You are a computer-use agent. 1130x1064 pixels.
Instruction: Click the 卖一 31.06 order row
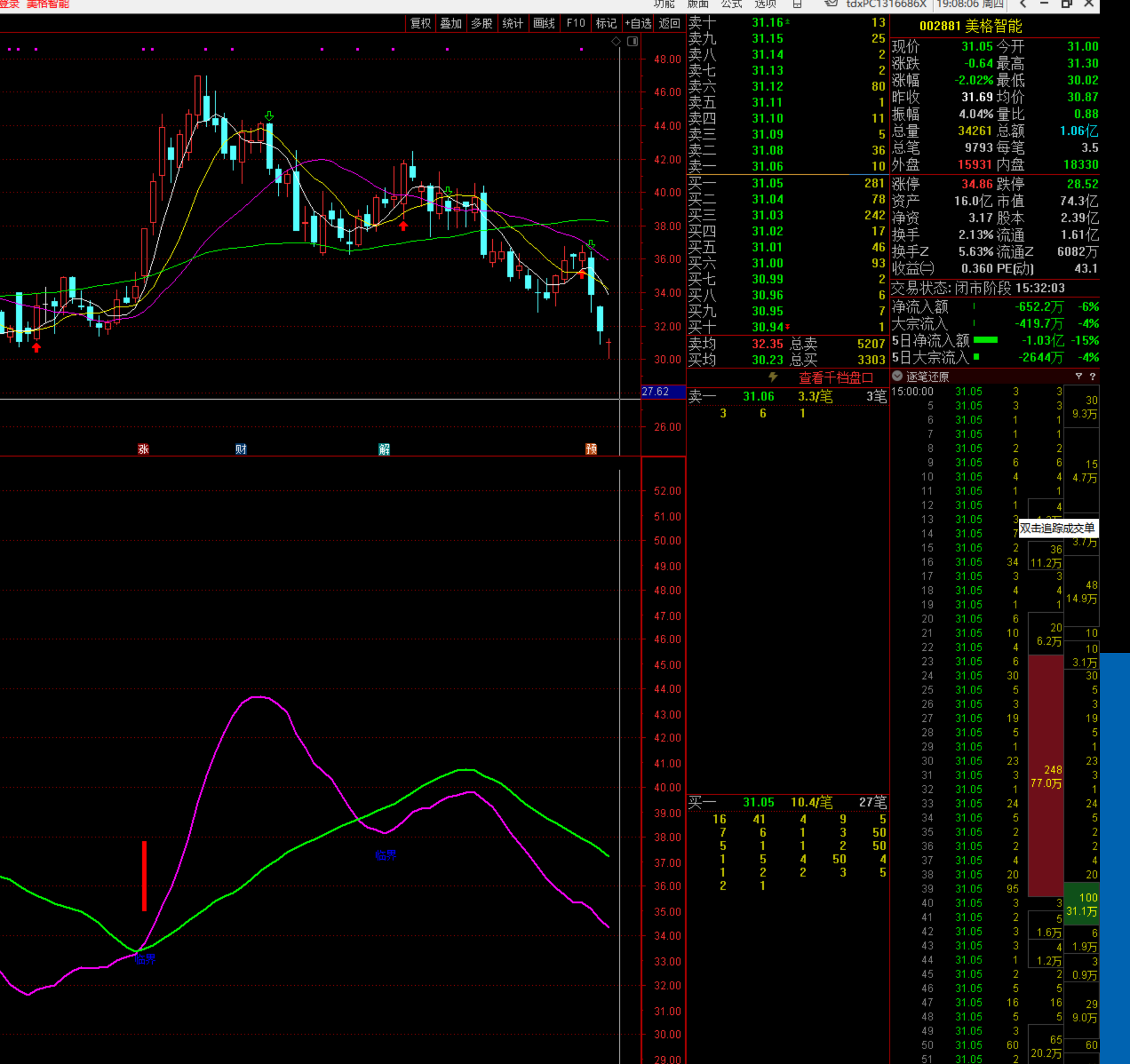[x=787, y=166]
